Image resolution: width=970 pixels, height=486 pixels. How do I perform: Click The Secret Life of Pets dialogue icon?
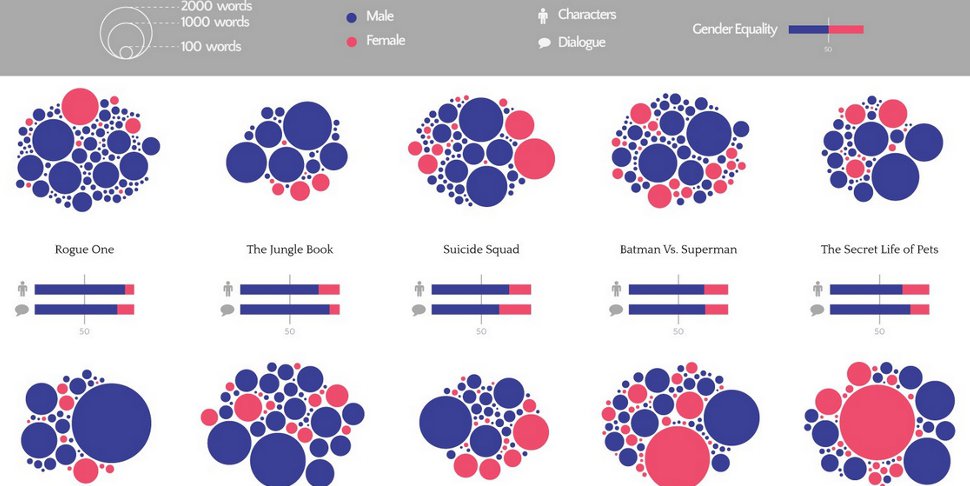pyautogui.click(x=817, y=310)
